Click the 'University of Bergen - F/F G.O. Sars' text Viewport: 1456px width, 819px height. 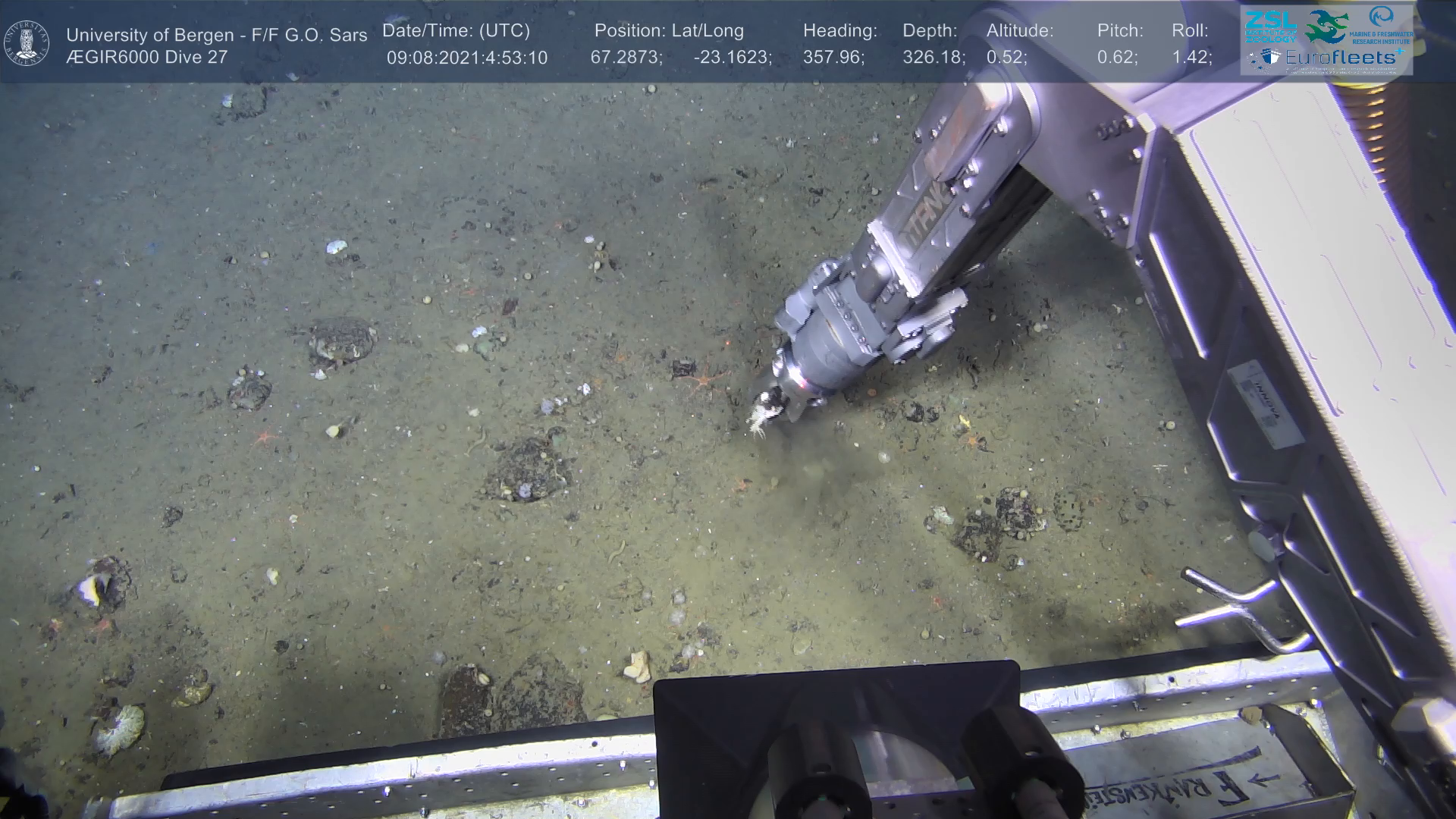coord(216,35)
